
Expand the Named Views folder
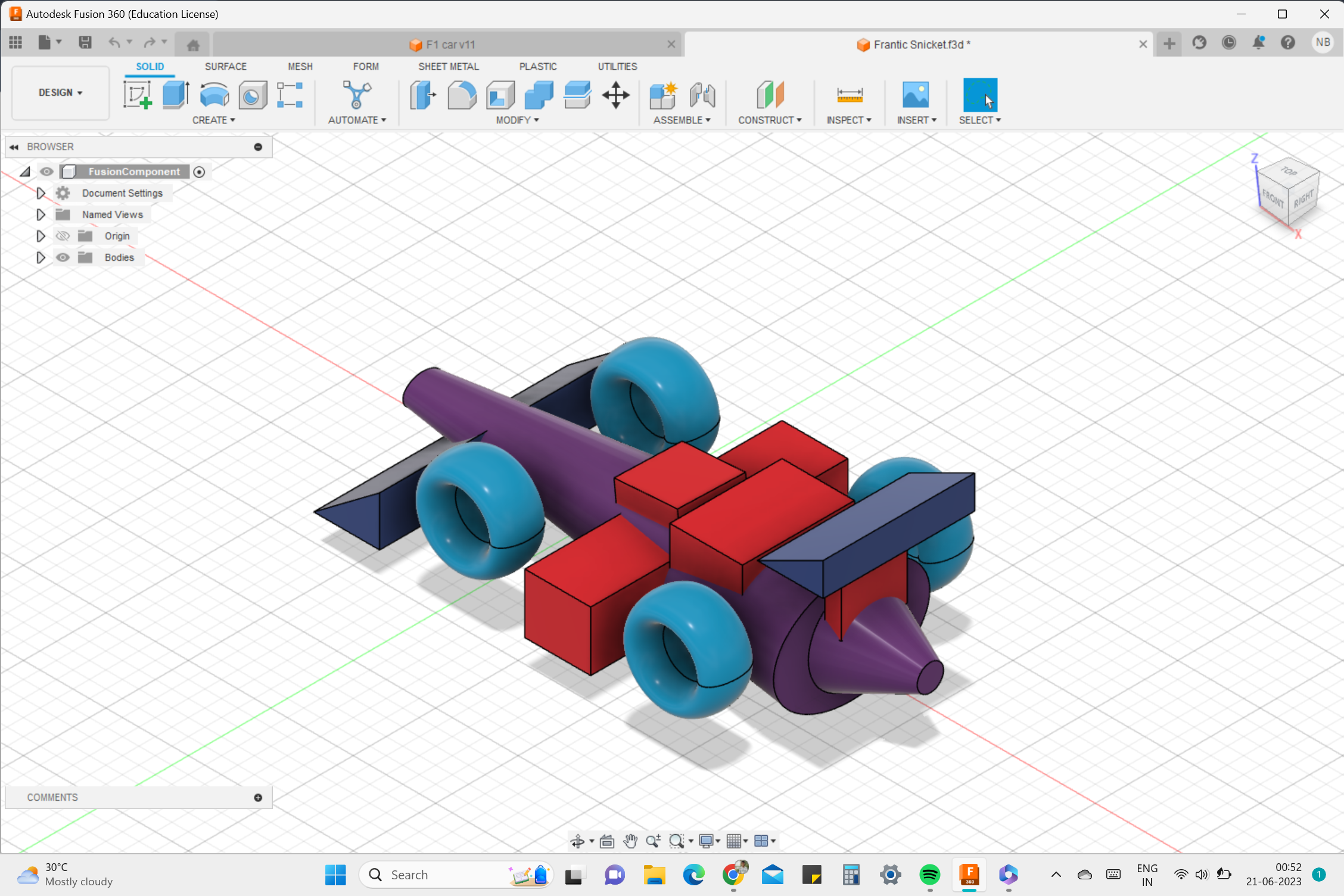(40, 213)
